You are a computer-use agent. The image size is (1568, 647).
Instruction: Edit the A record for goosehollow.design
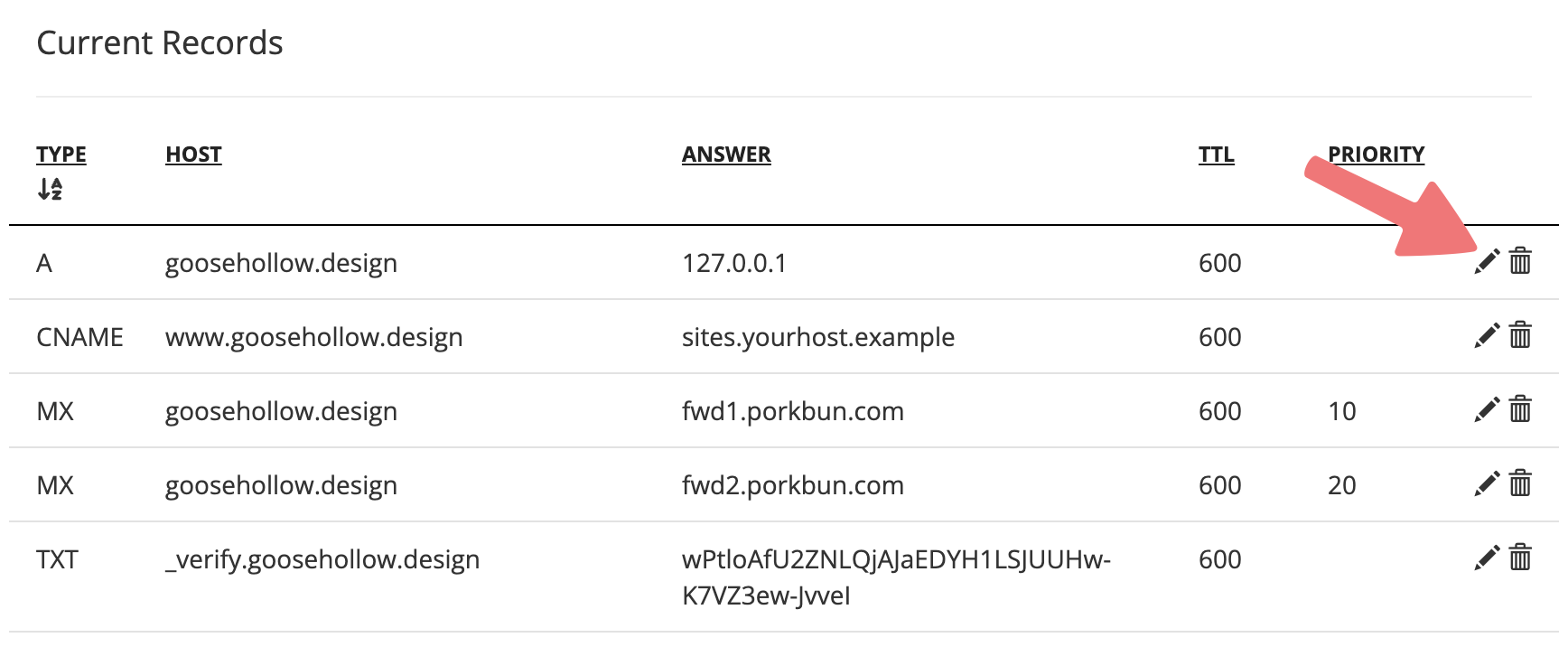click(x=1487, y=261)
